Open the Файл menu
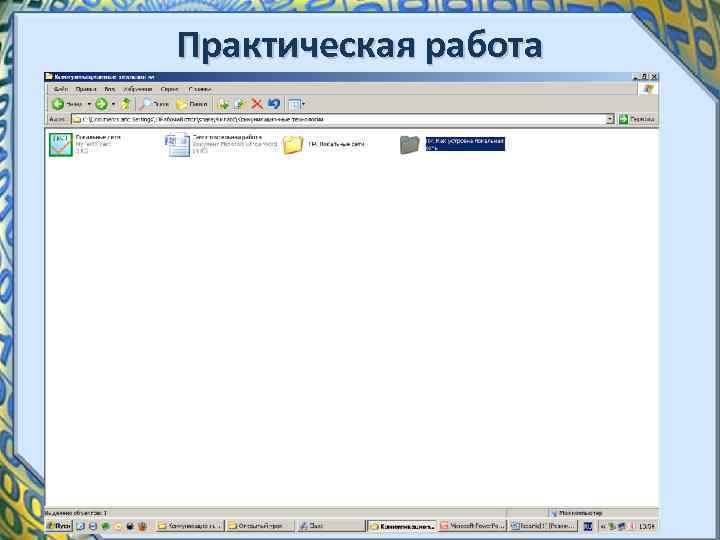The width and height of the screenshot is (720, 540). (61, 89)
